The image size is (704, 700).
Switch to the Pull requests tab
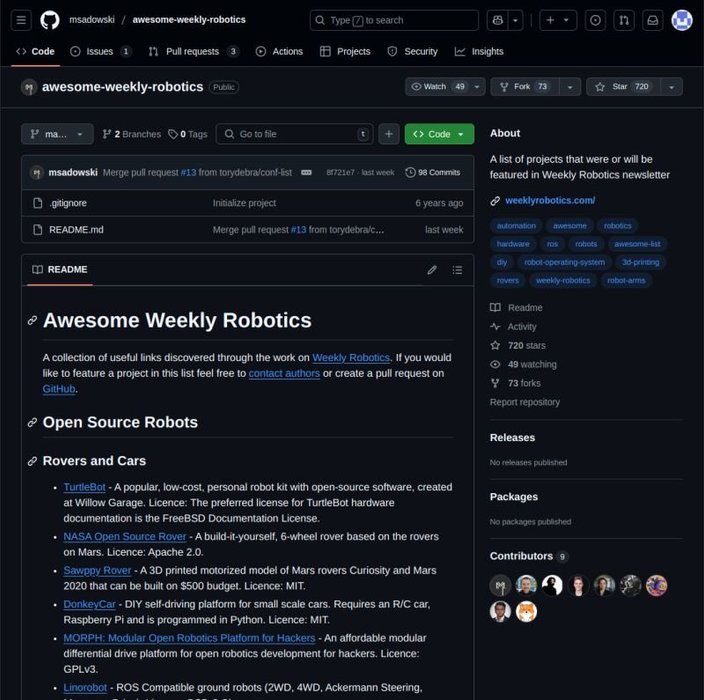[x=194, y=52]
